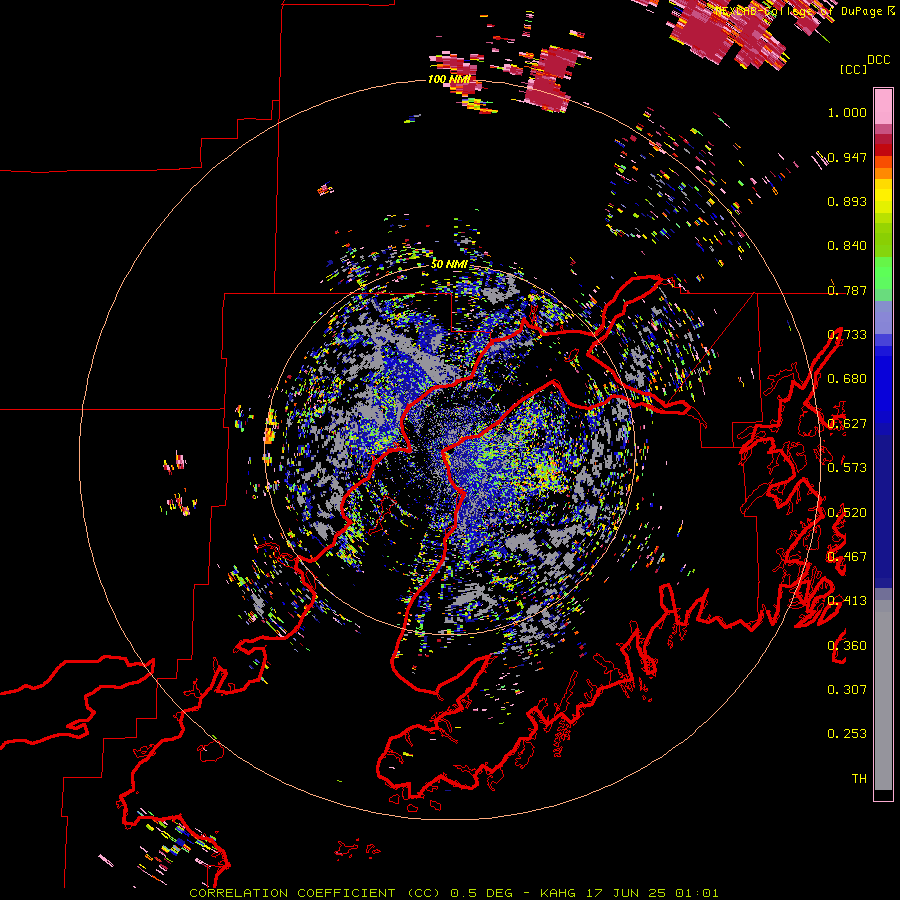
Task: Pick the light pink swatch atop the scale
Action: [x=883, y=106]
